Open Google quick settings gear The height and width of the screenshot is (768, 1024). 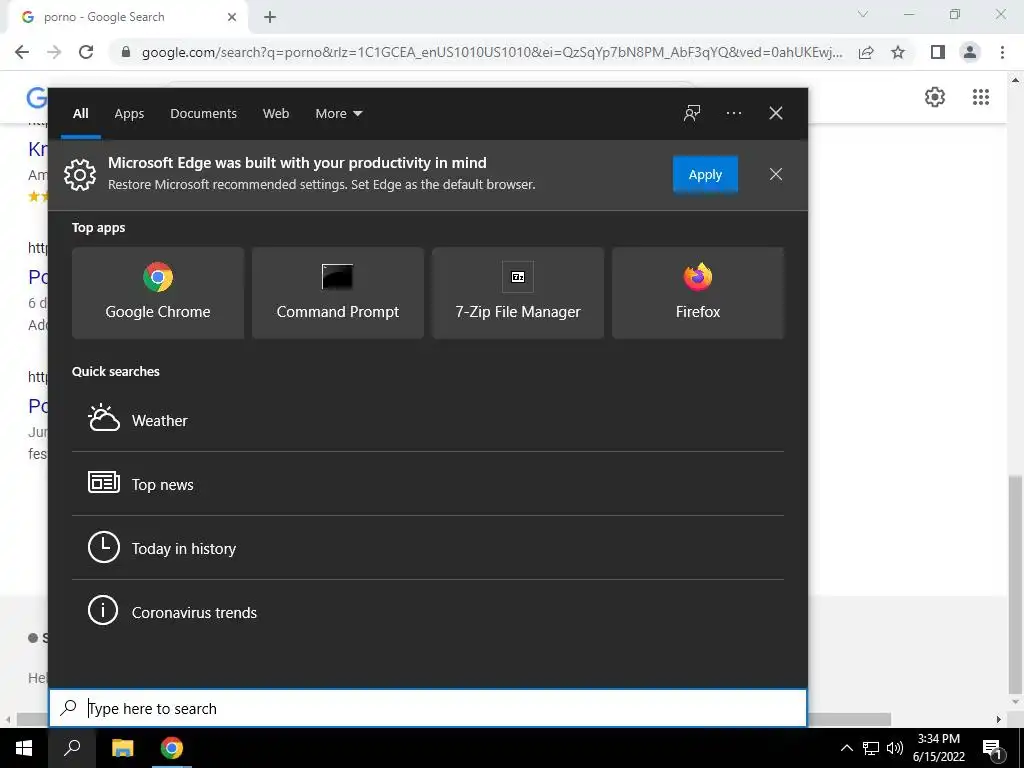click(x=935, y=97)
